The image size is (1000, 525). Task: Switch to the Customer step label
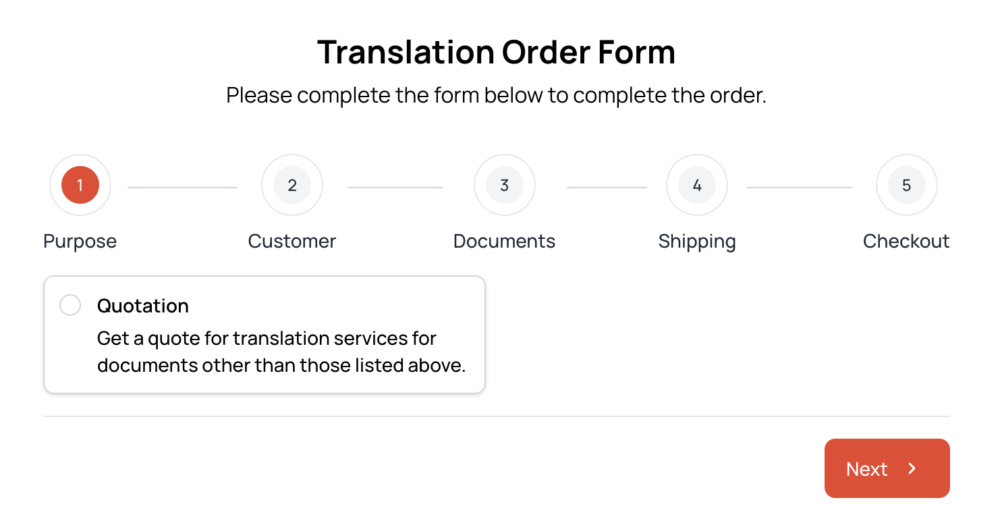[x=292, y=241]
